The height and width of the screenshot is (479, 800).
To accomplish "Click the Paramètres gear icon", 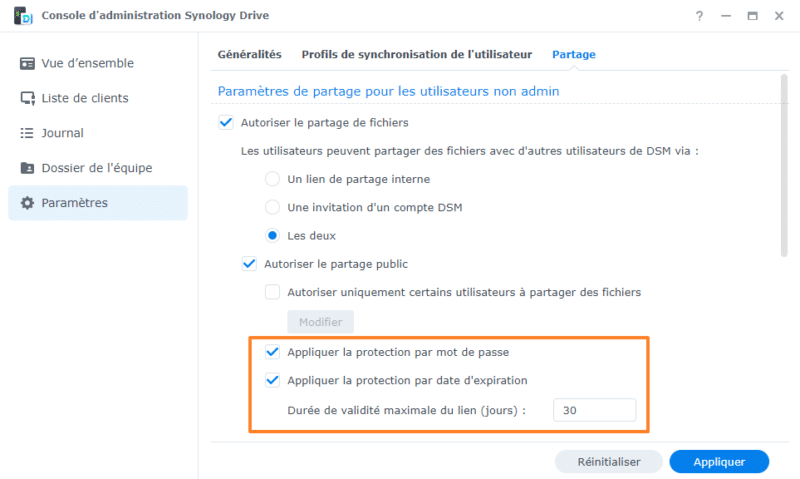I will coord(28,203).
